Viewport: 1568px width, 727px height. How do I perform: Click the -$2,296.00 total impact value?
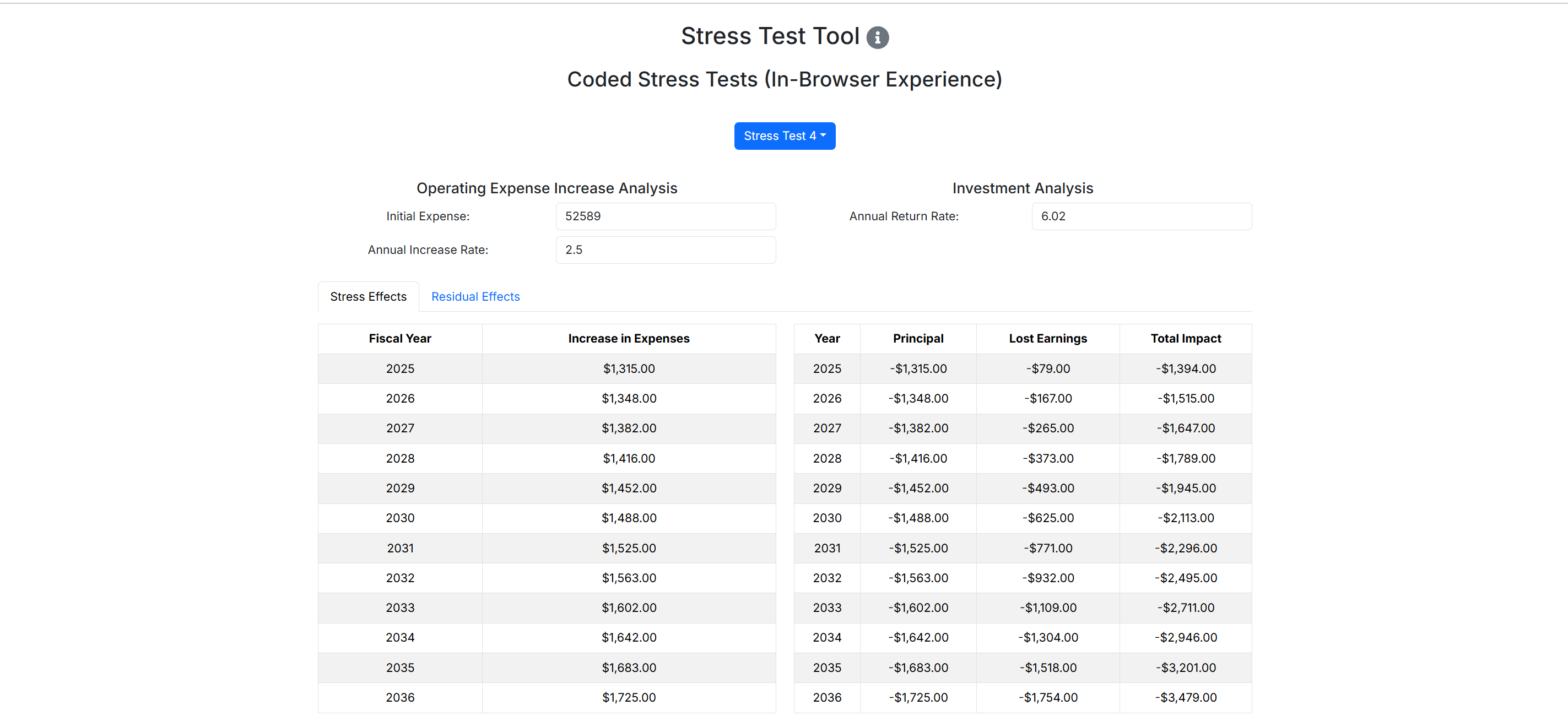pyautogui.click(x=1186, y=548)
